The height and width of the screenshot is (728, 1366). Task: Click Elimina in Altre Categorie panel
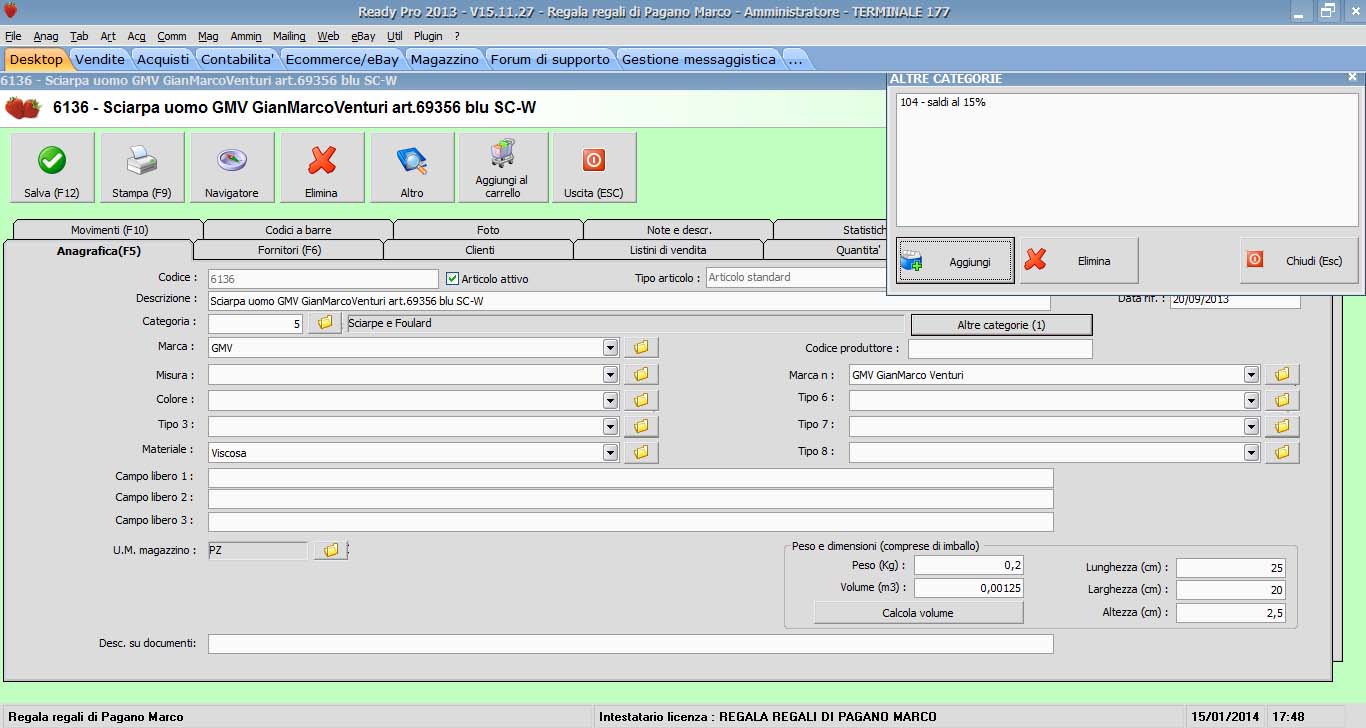[1079, 261]
